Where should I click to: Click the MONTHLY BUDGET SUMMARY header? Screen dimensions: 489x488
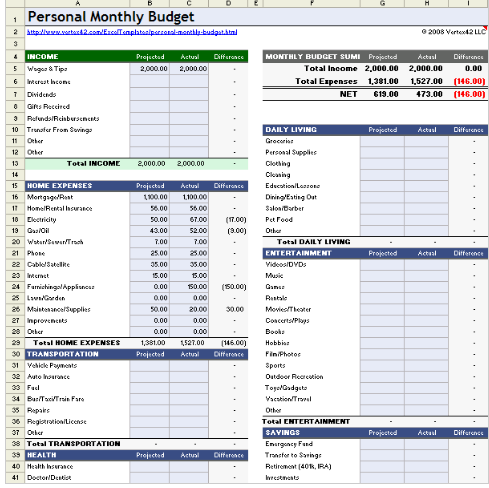[x=313, y=57]
